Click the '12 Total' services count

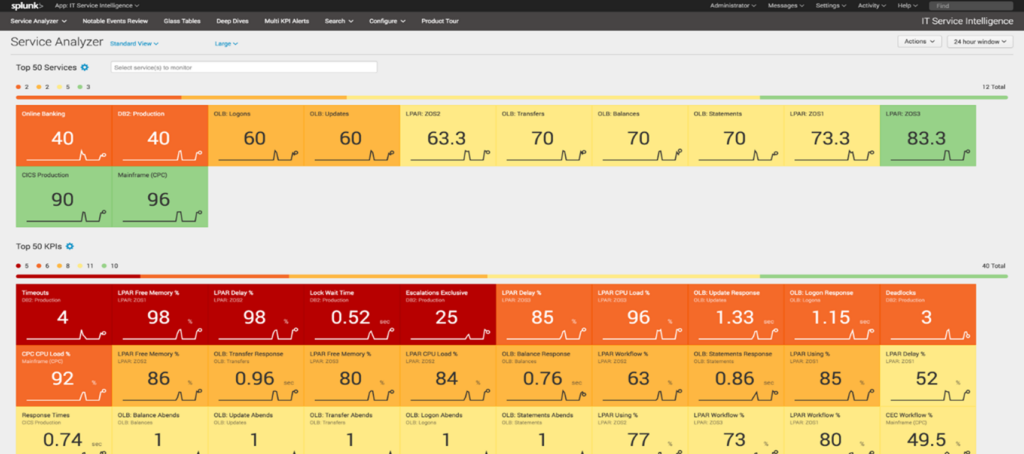coord(994,87)
